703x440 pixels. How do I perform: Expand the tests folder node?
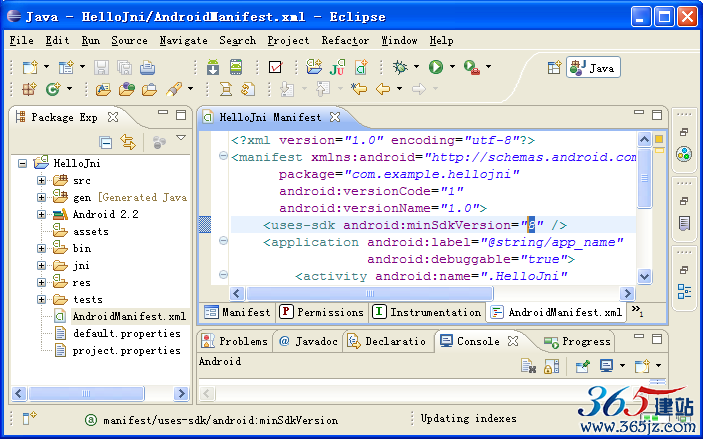tap(41, 299)
